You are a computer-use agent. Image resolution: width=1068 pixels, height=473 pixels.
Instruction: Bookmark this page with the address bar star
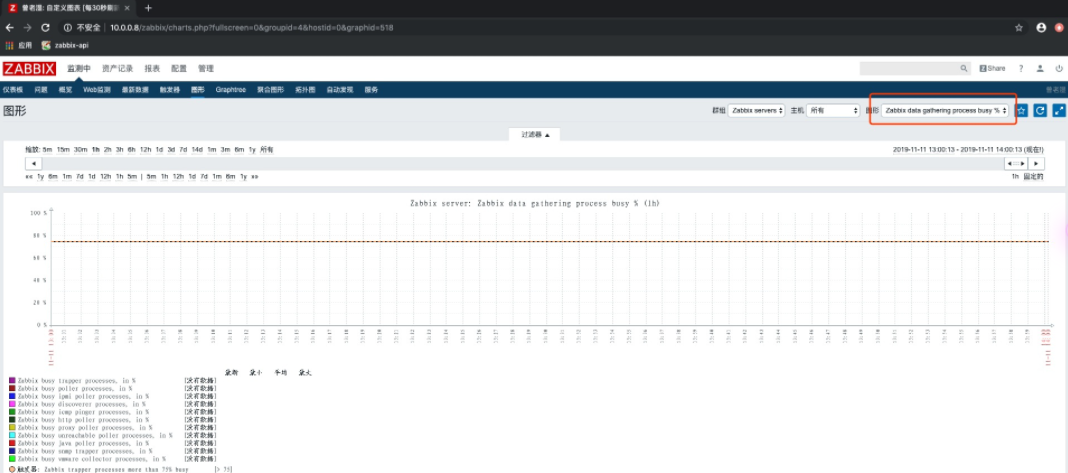pos(1019,28)
